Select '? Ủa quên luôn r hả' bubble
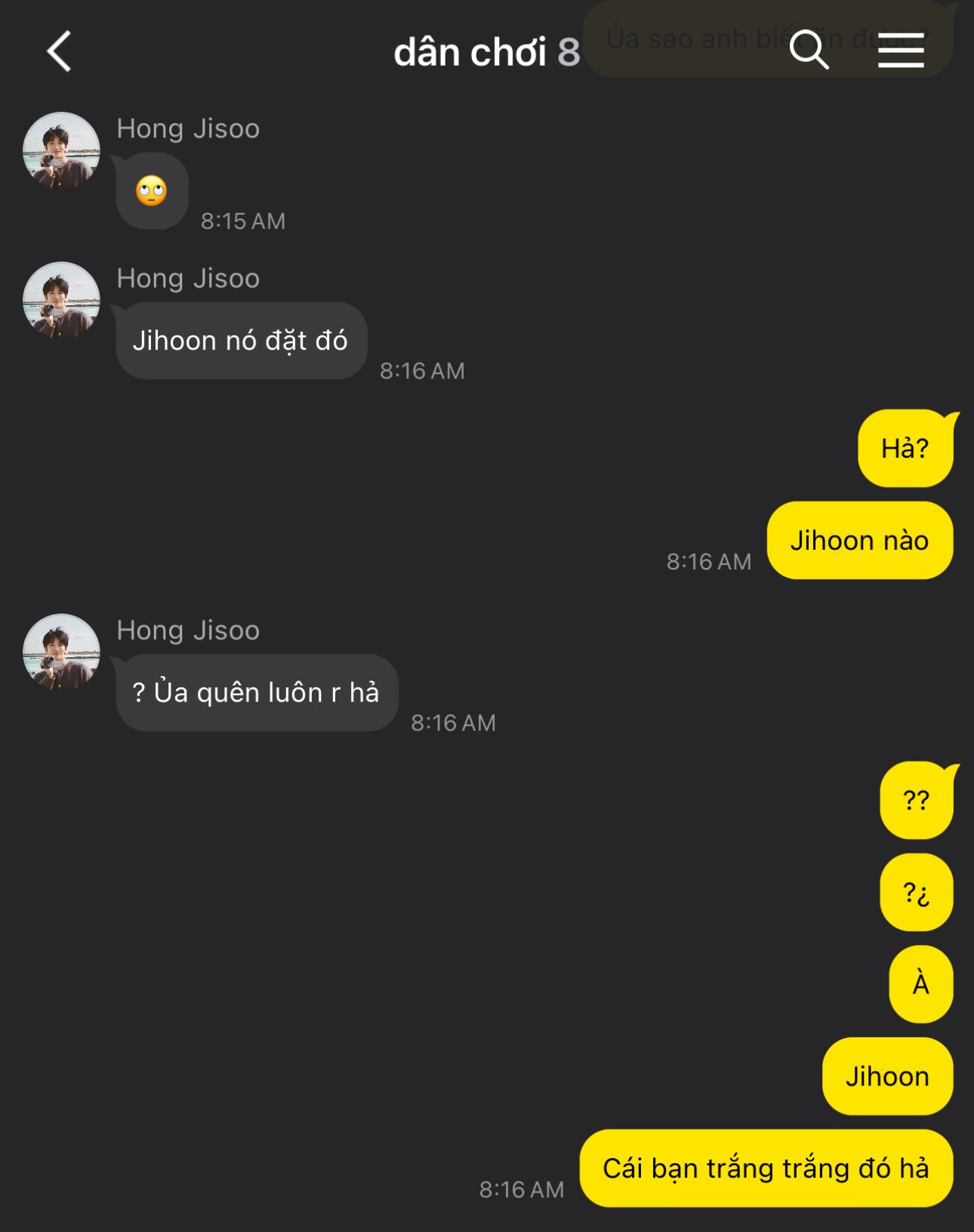The height and width of the screenshot is (1232, 974). 257,693
